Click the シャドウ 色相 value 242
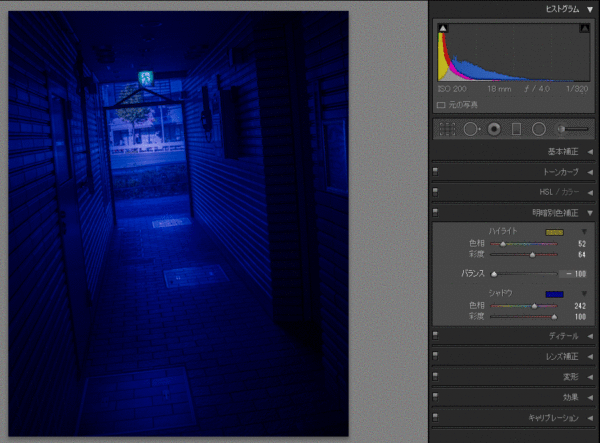This screenshot has width=600, height=443. point(580,306)
